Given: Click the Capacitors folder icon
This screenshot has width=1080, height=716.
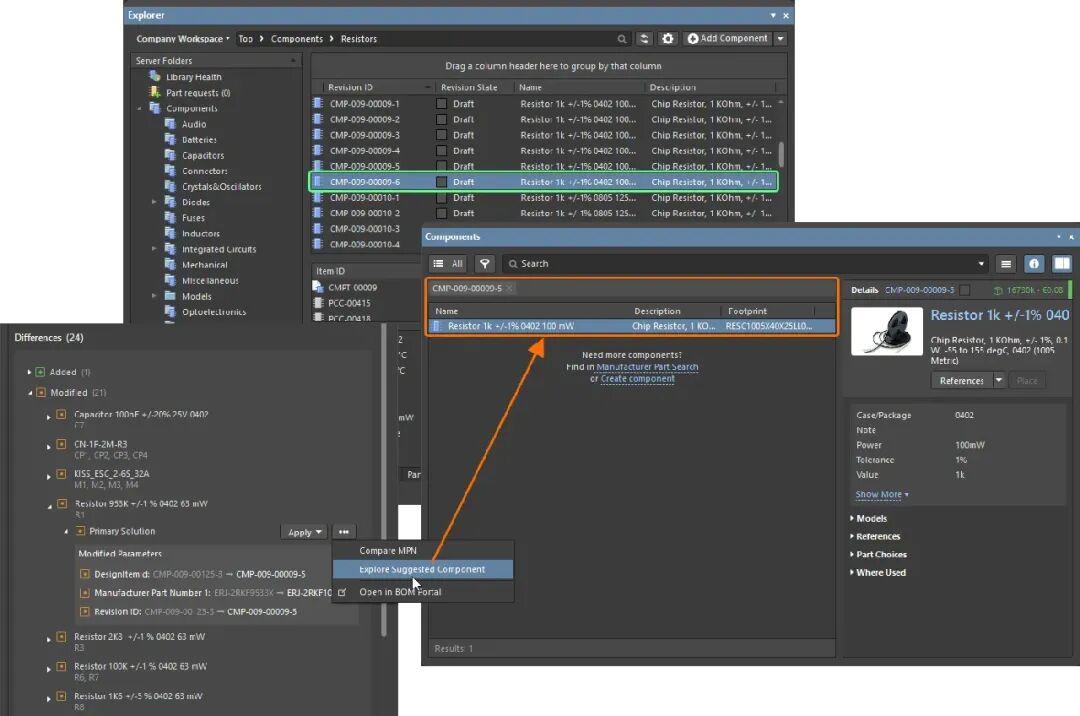Looking at the screenshot, I should pos(170,155).
